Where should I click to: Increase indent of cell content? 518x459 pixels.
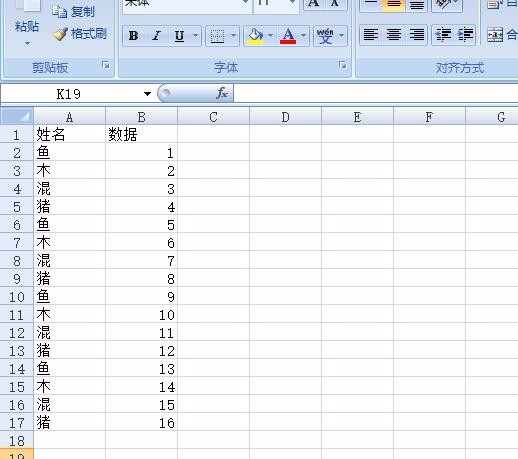click(x=465, y=35)
